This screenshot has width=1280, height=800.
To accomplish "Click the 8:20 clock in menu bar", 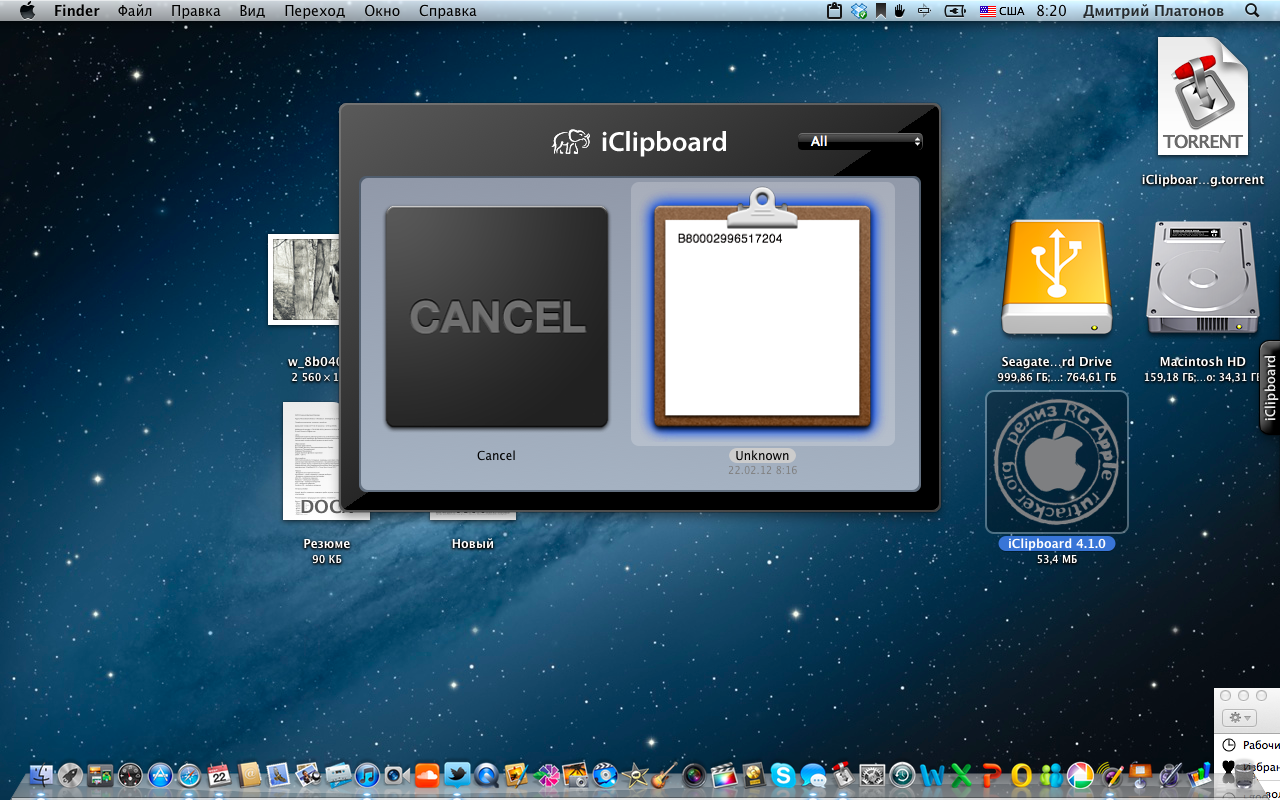I will click(x=1051, y=11).
